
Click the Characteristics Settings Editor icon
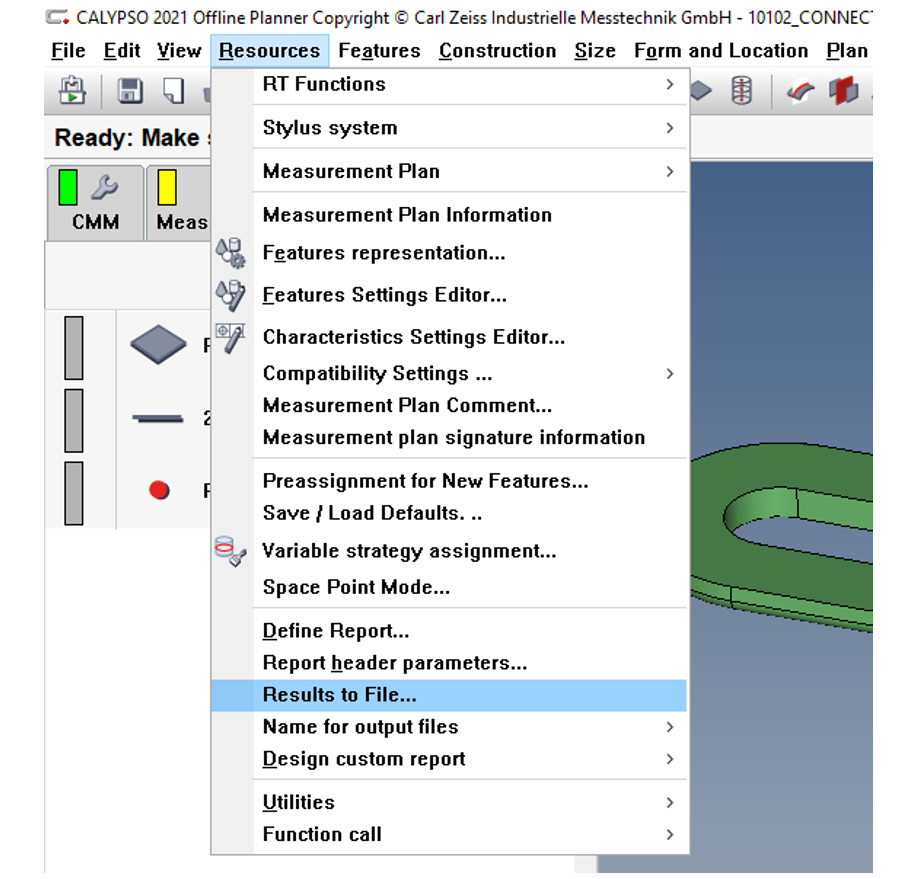click(x=230, y=338)
